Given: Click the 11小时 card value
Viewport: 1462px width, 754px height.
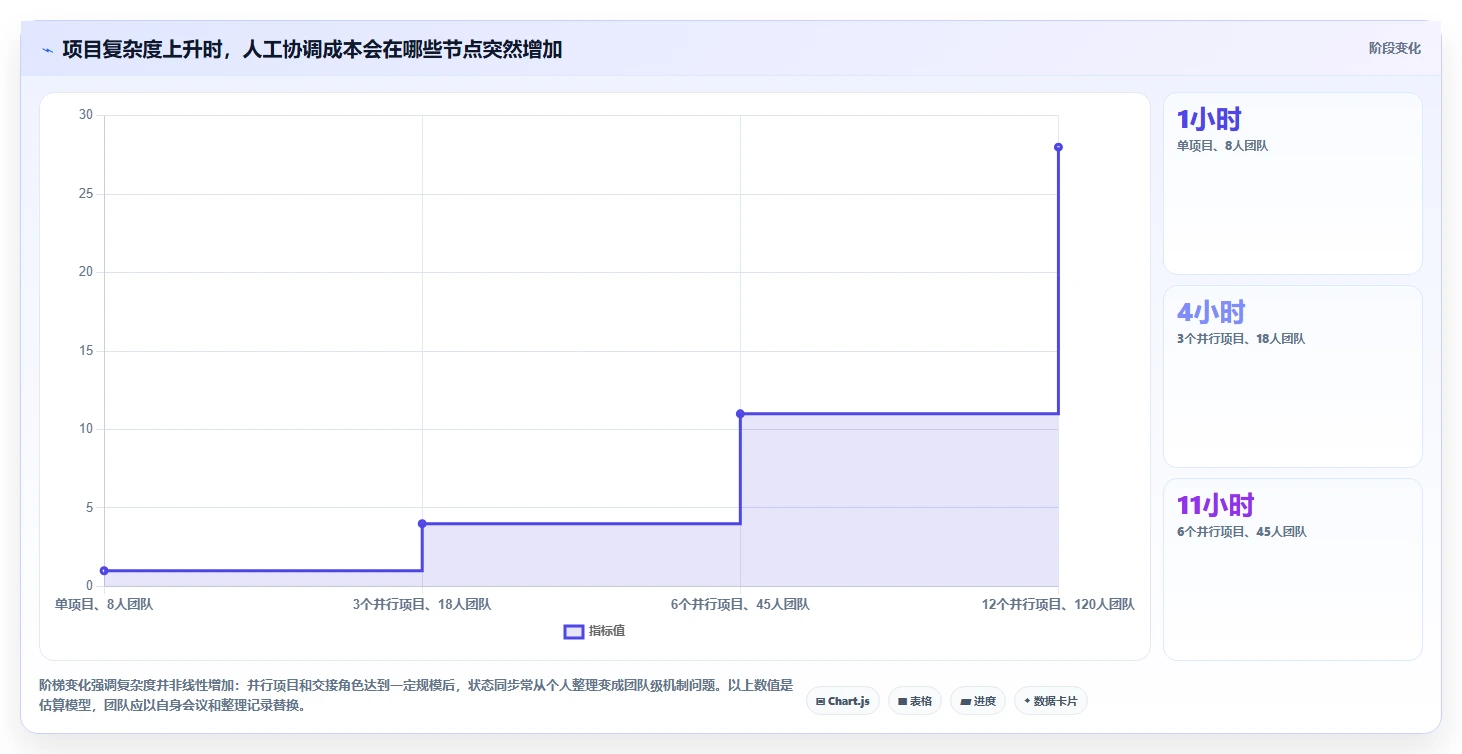Looking at the screenshot, I should point(1215,506).
